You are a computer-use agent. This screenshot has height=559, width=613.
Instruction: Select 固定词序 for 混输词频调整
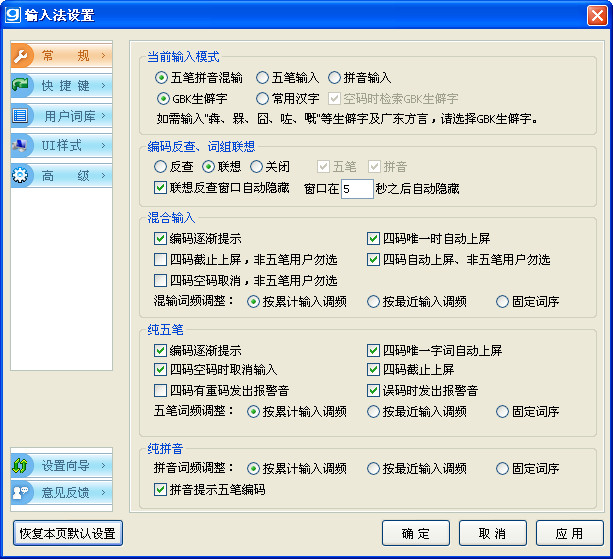(527, 301)
